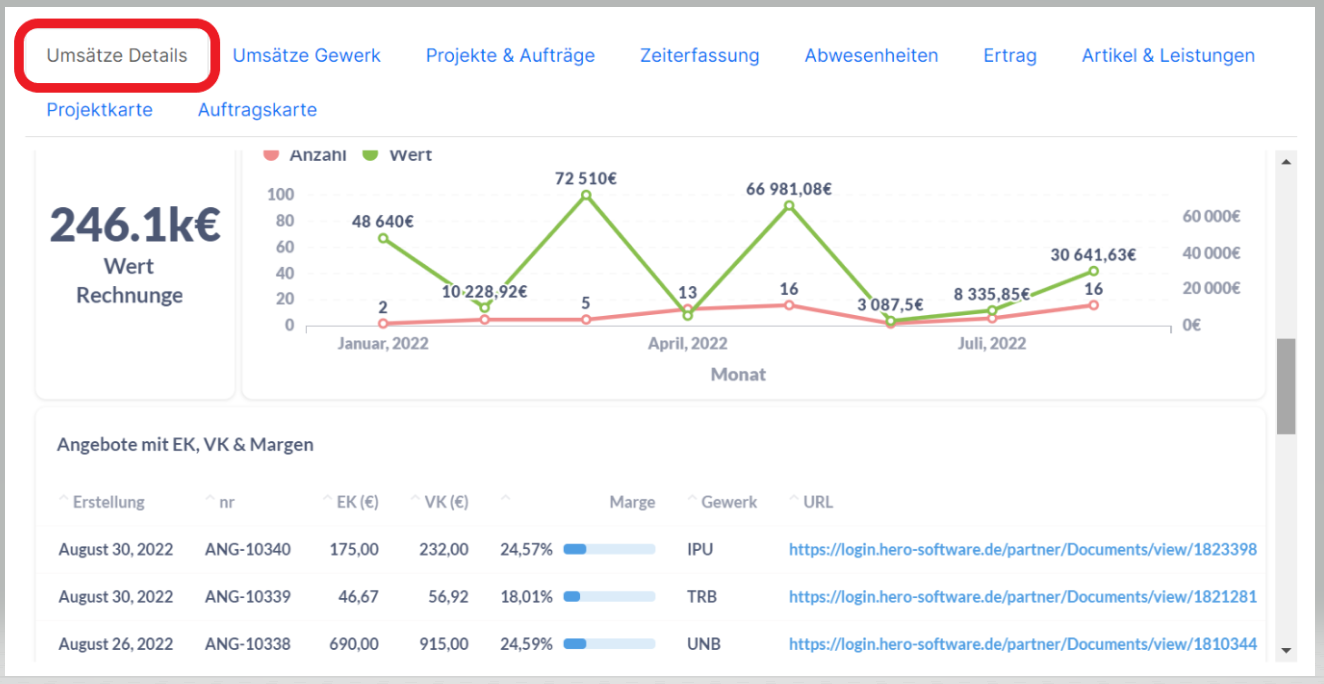Click the April, 2022 axis label

[x=688, y=344]
